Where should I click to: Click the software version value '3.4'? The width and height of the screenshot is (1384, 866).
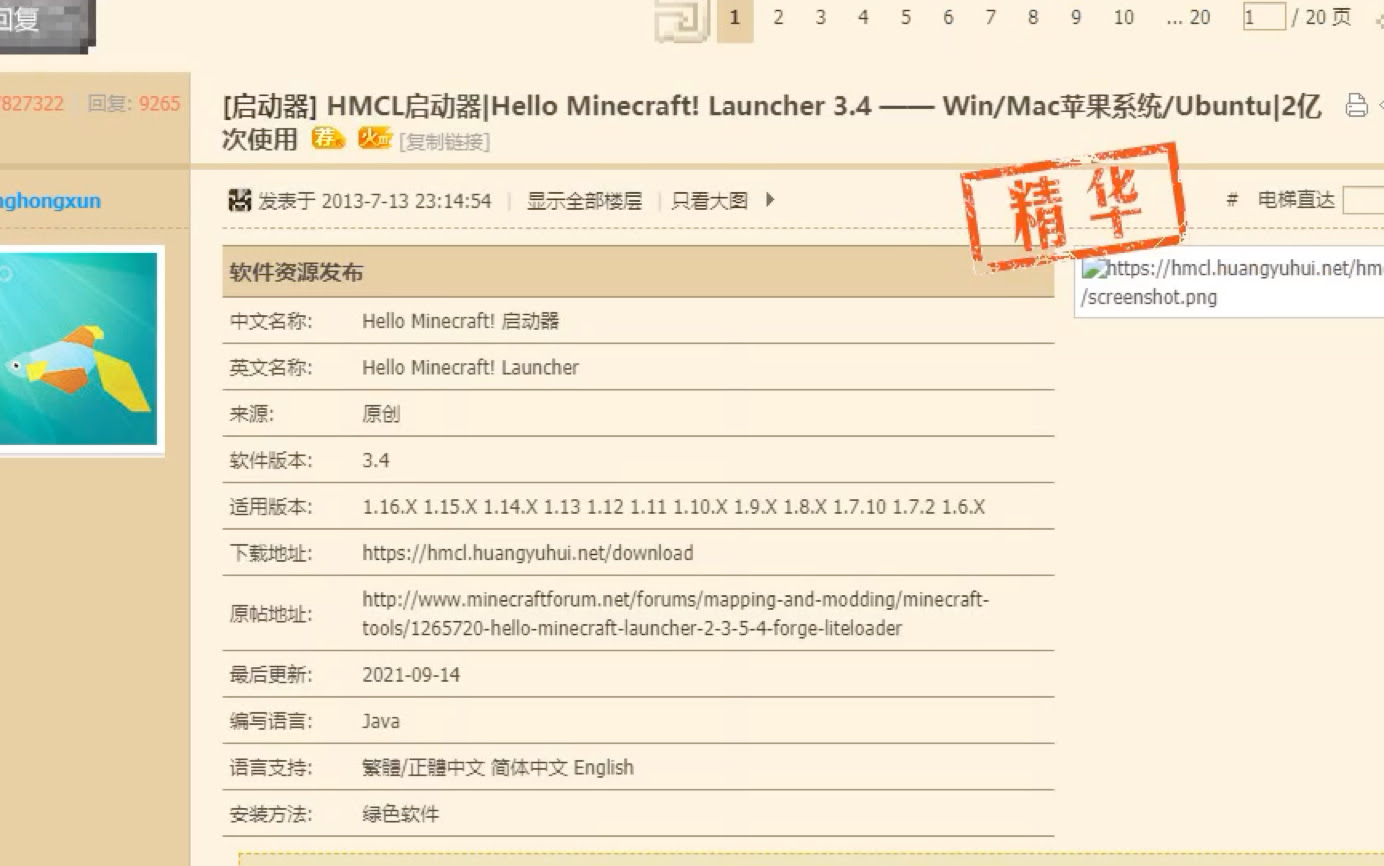(x=376, y=461)
